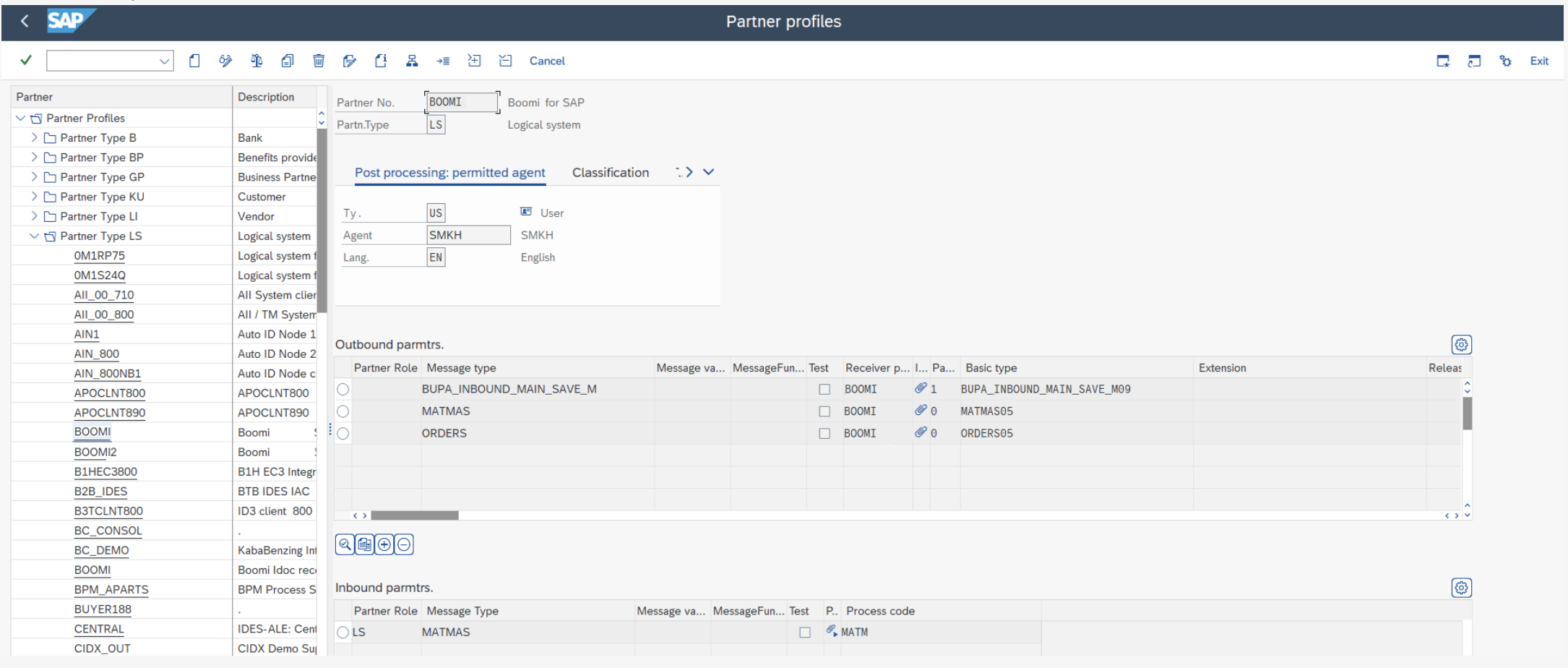1568x668 pixels.
Task: Select the MATMAS outbound row radio button
Action: [343, 411]
